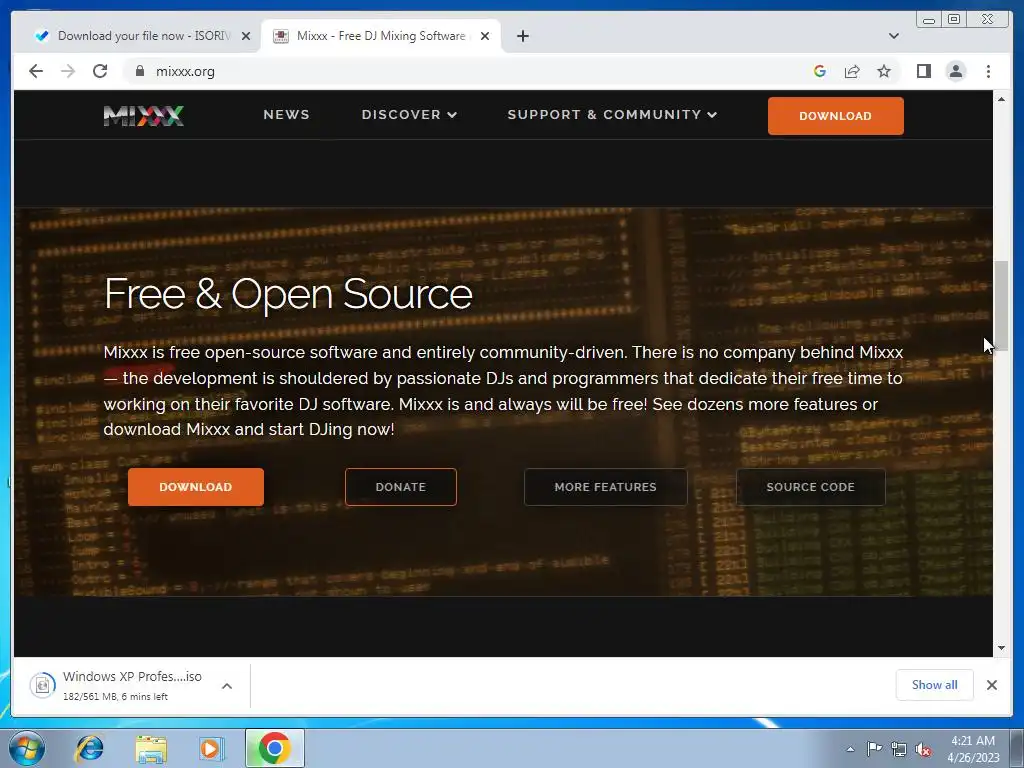The height and width of the screenshot is (768, 1024).
Task: Select the Mixxx Free DJ Mixing Software tab
Action: click(x=381, y=36)
